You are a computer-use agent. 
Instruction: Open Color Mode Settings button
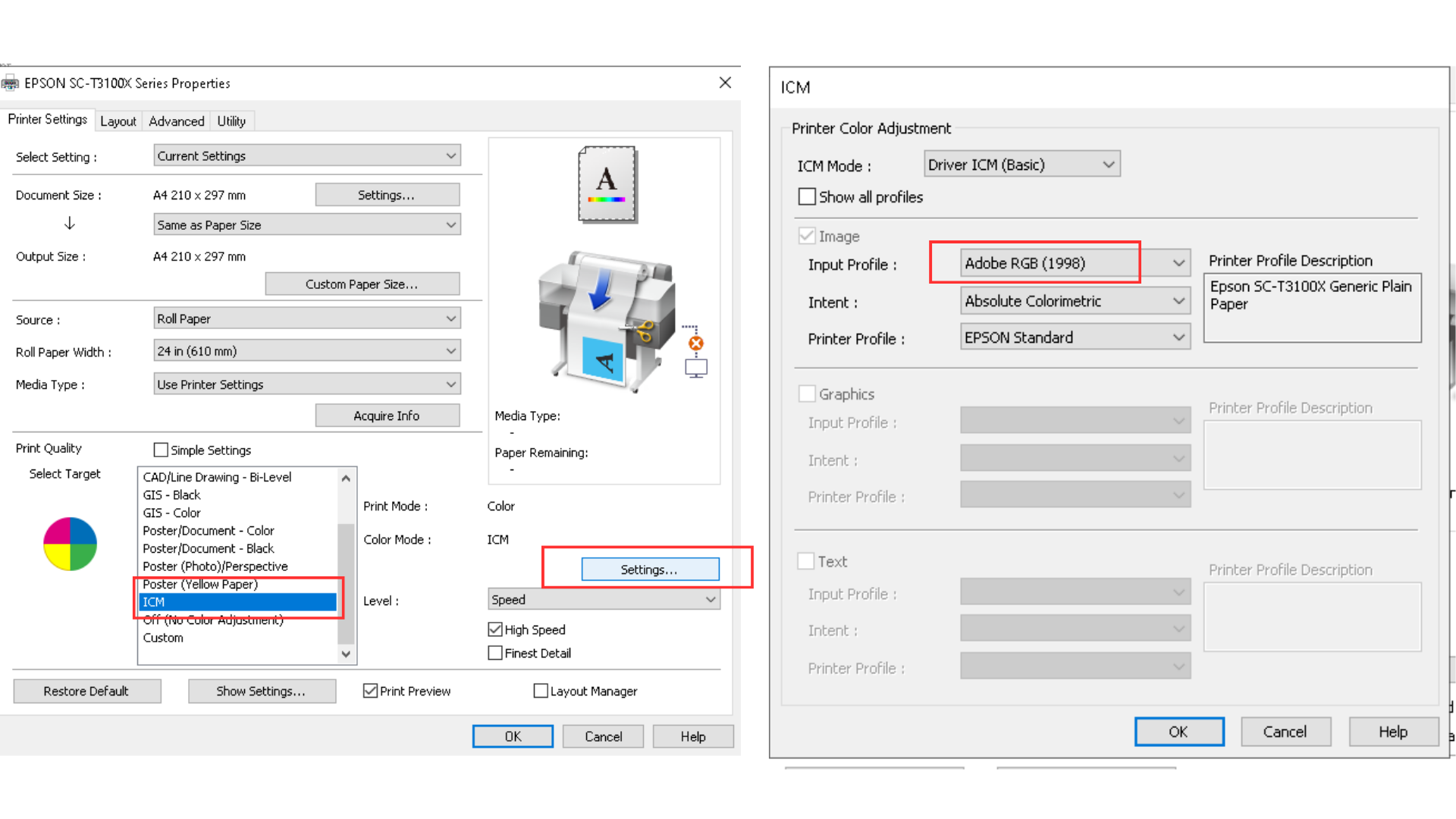649,570
